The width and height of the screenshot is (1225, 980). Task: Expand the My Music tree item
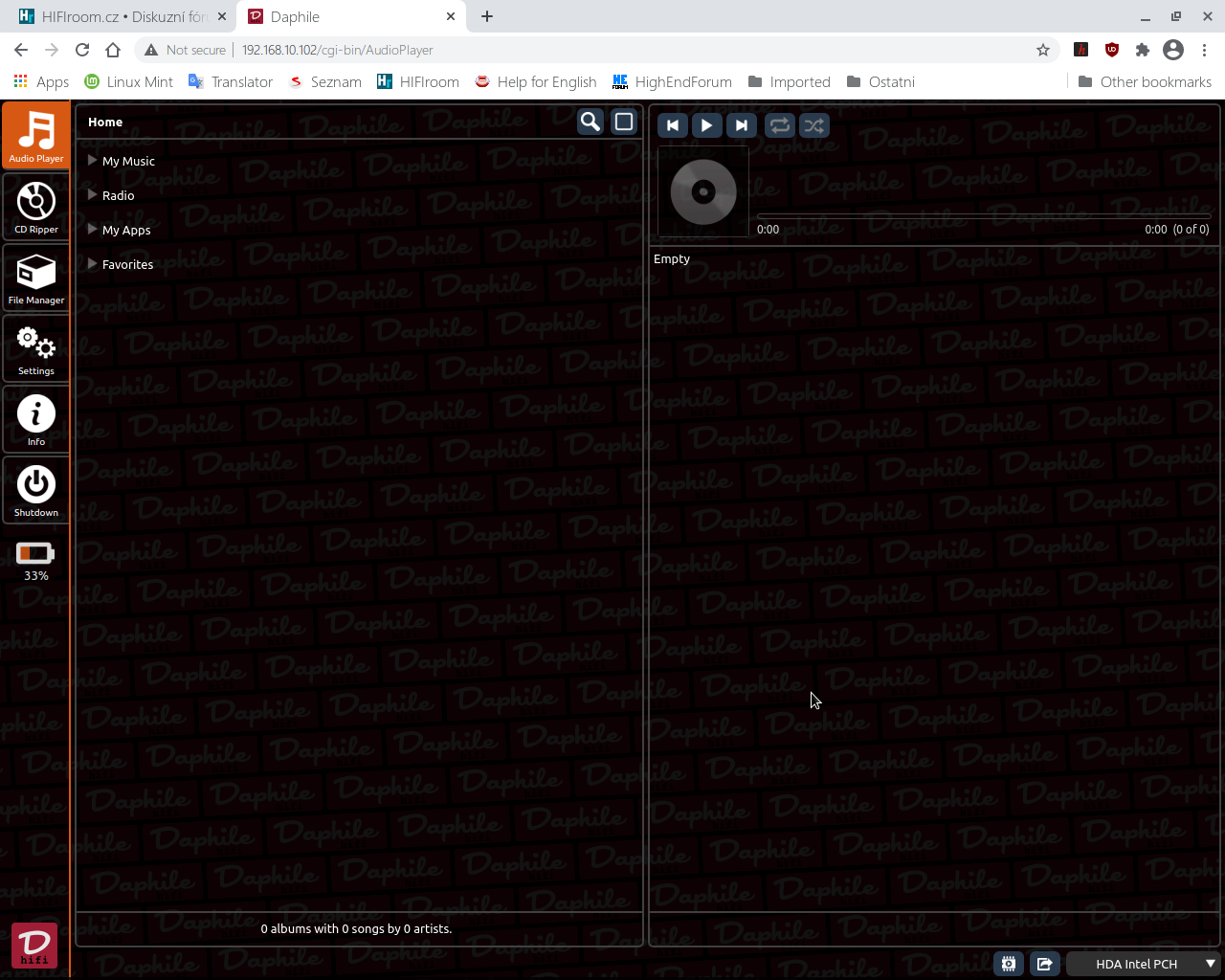tap(93, 161)
